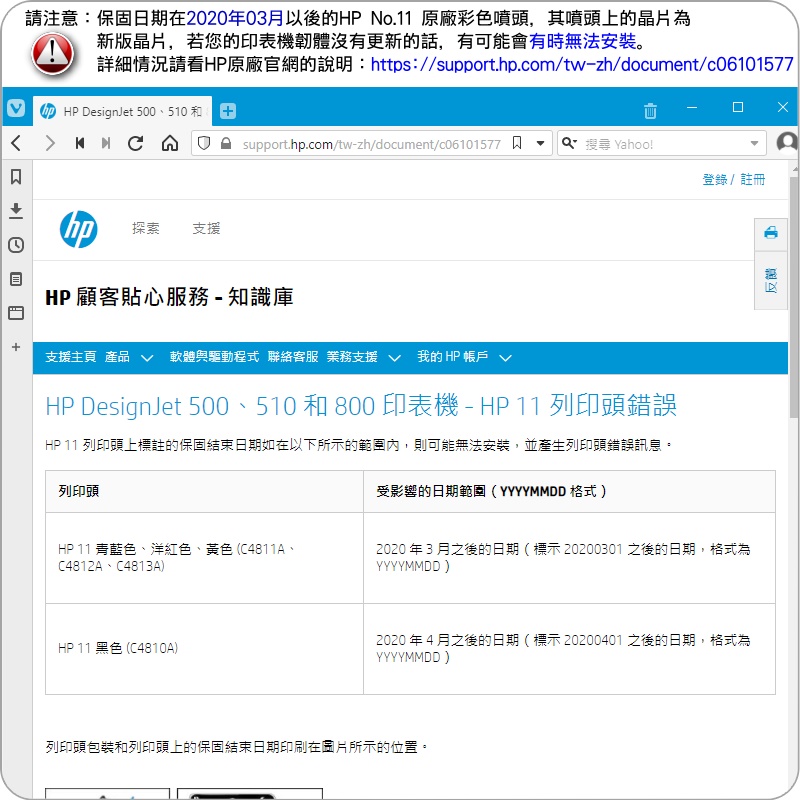
Task: Click the shield content blocker icon
Action: click(x=204, y=143)
